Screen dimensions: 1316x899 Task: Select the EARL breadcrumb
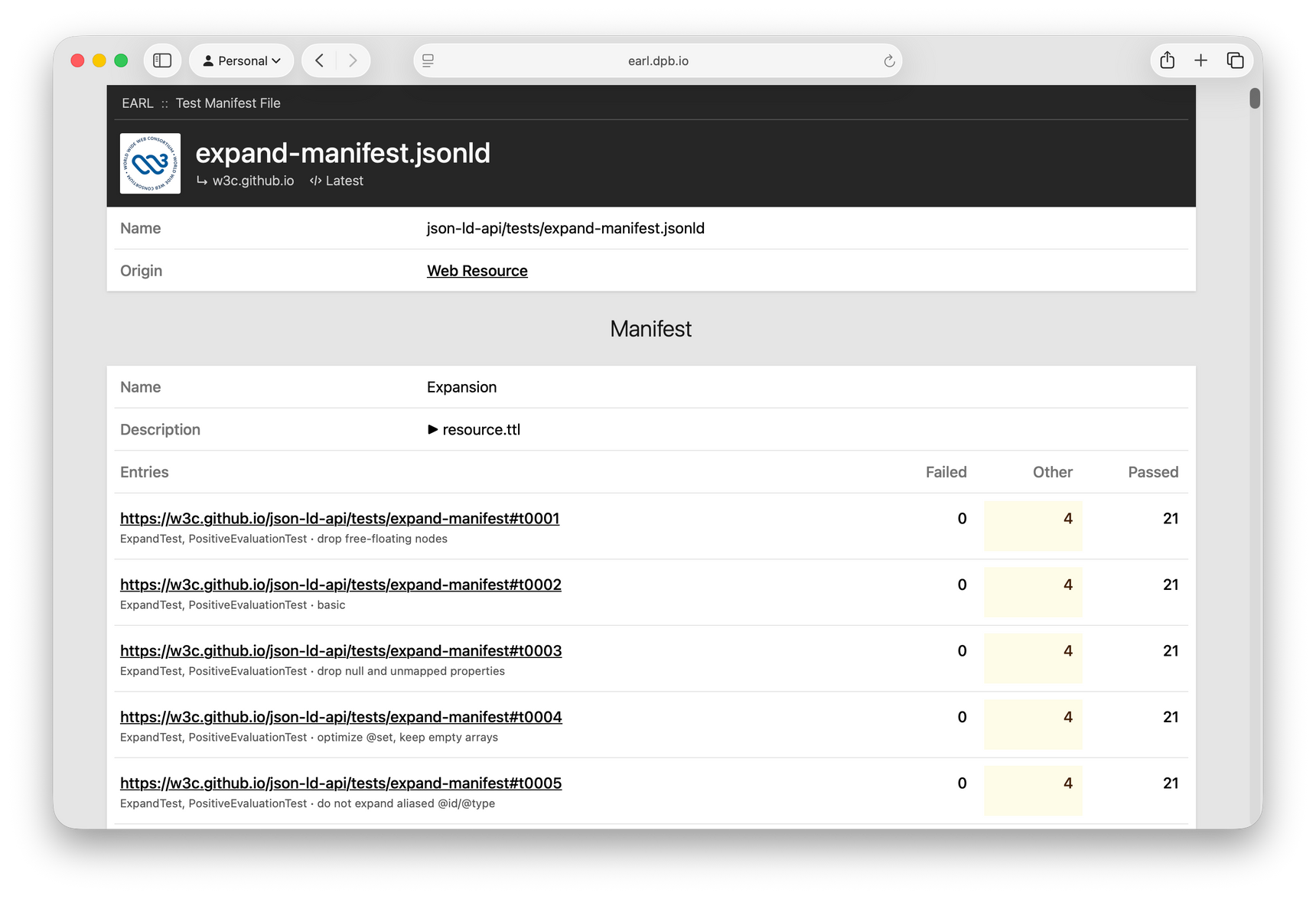[137, 103]
